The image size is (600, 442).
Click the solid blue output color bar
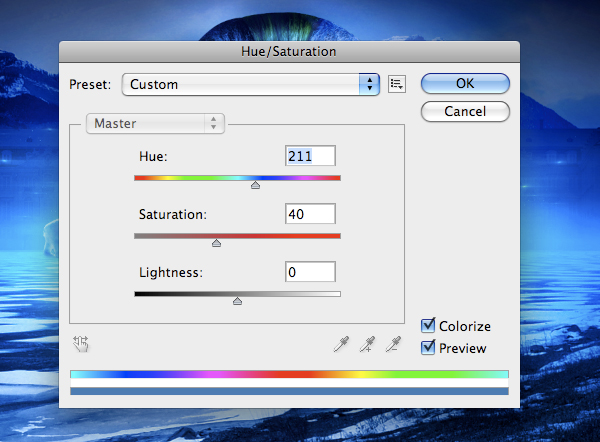pyautogui.click(x=289, y=391)
